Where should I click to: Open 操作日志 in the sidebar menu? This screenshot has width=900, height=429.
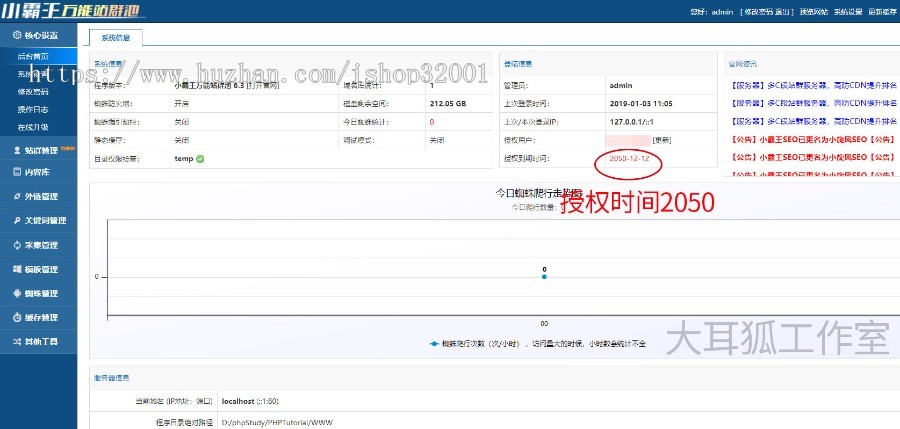33,109
